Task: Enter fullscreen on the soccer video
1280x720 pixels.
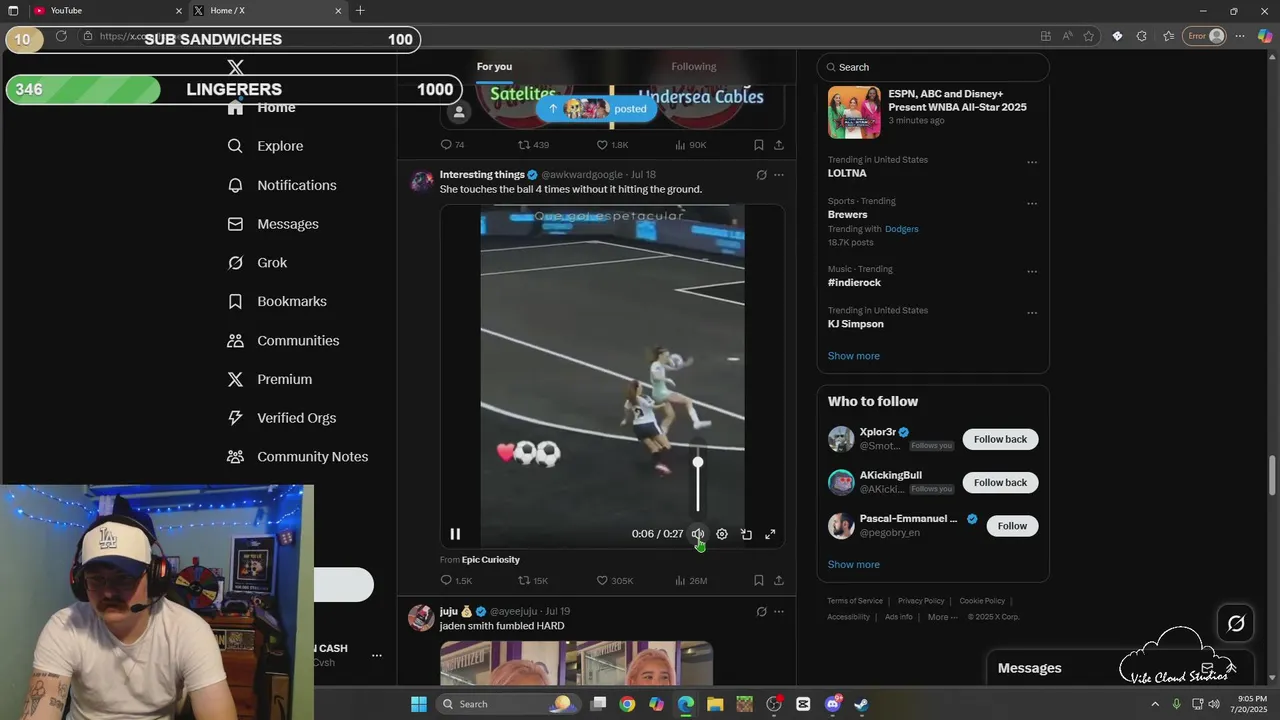Action: tap(770, 534)
